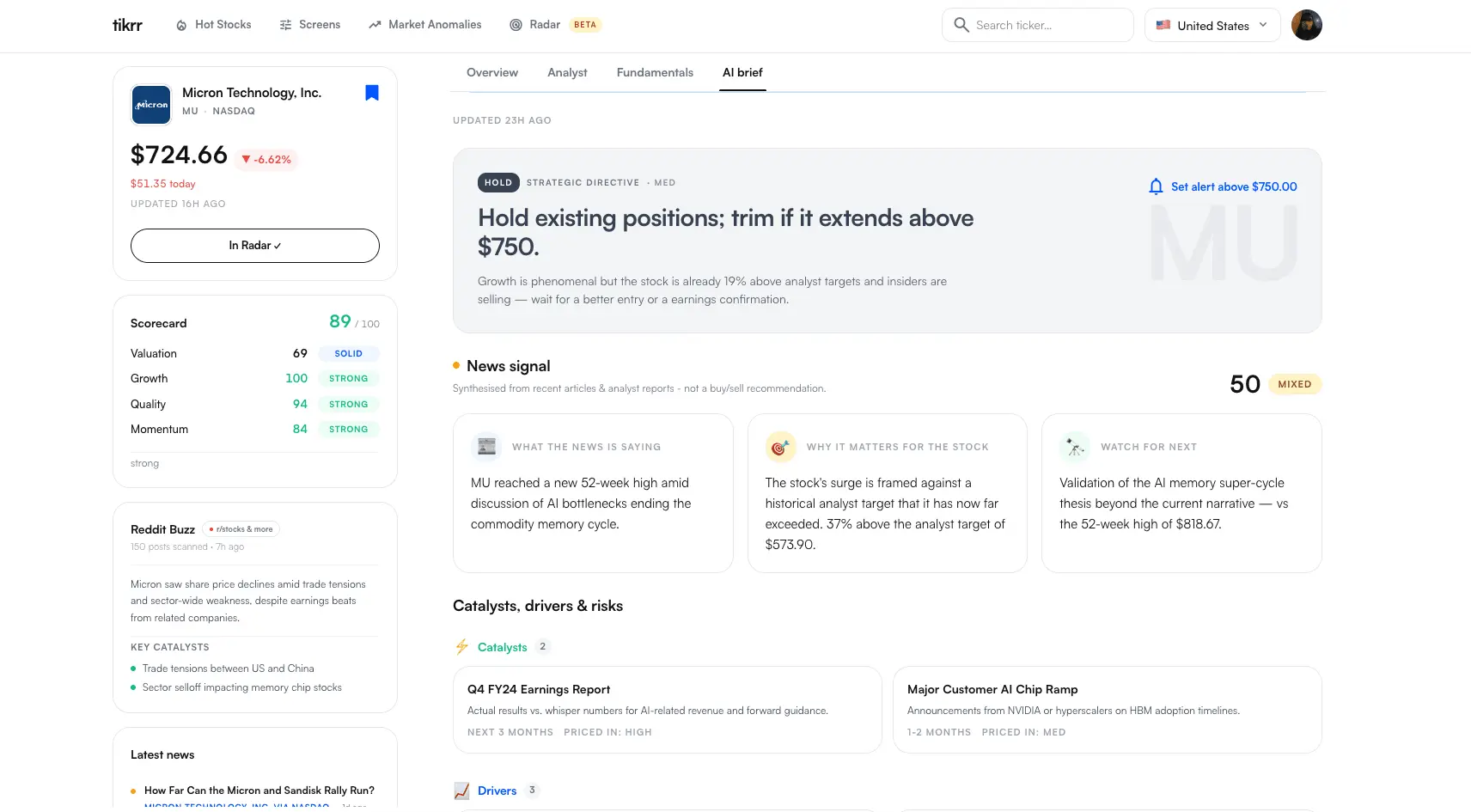Expand the Catalysts section heading
Viewport: 1471px width, 812px height.
point(503,647)
